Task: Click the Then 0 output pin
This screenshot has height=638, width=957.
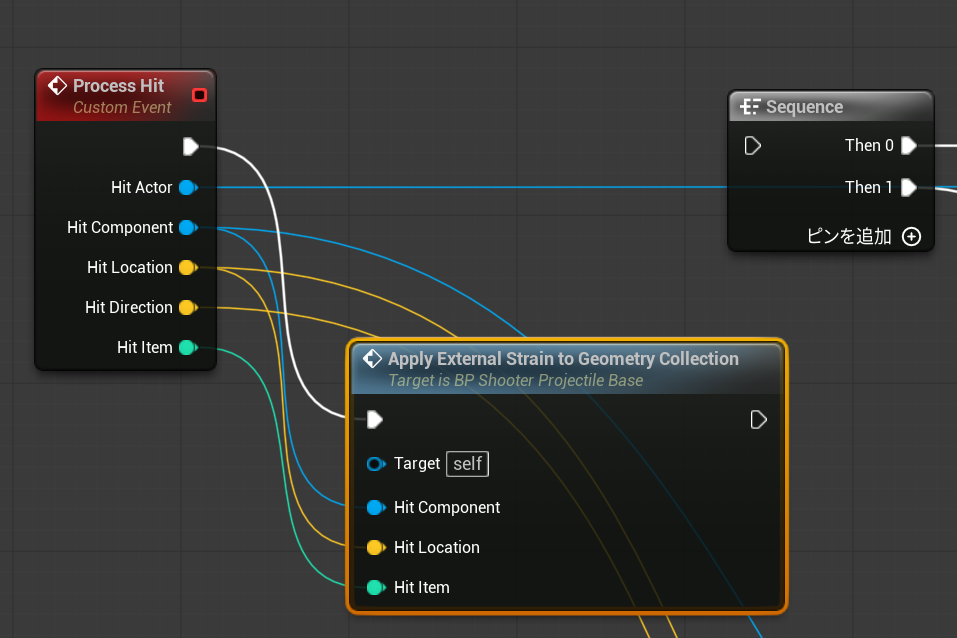Action: point(908,146)
